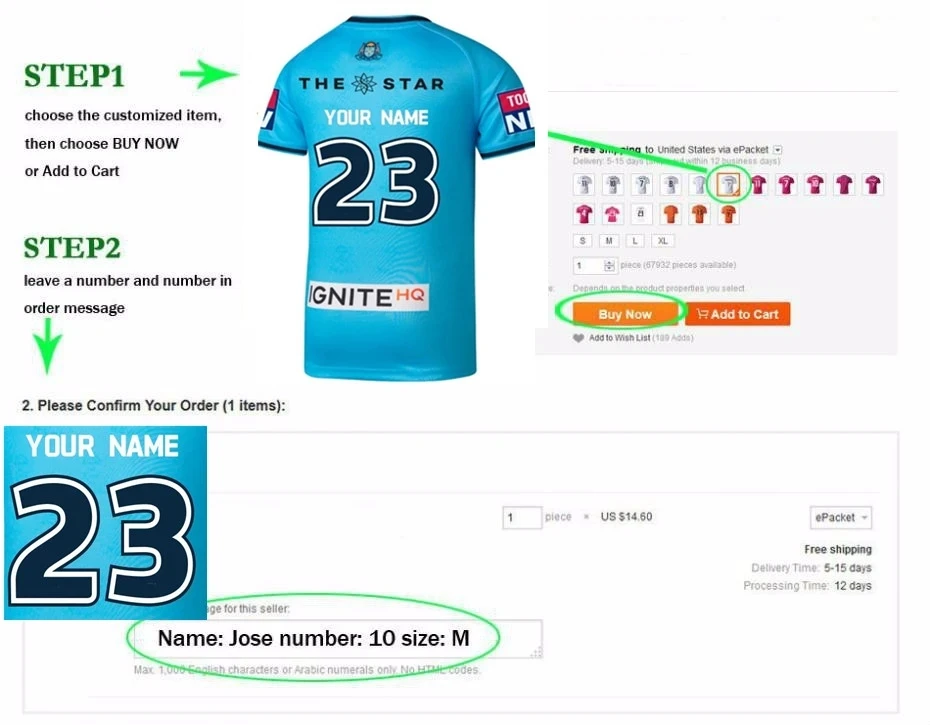Pick the first orange jersey thumbnail

coord(671,214)
